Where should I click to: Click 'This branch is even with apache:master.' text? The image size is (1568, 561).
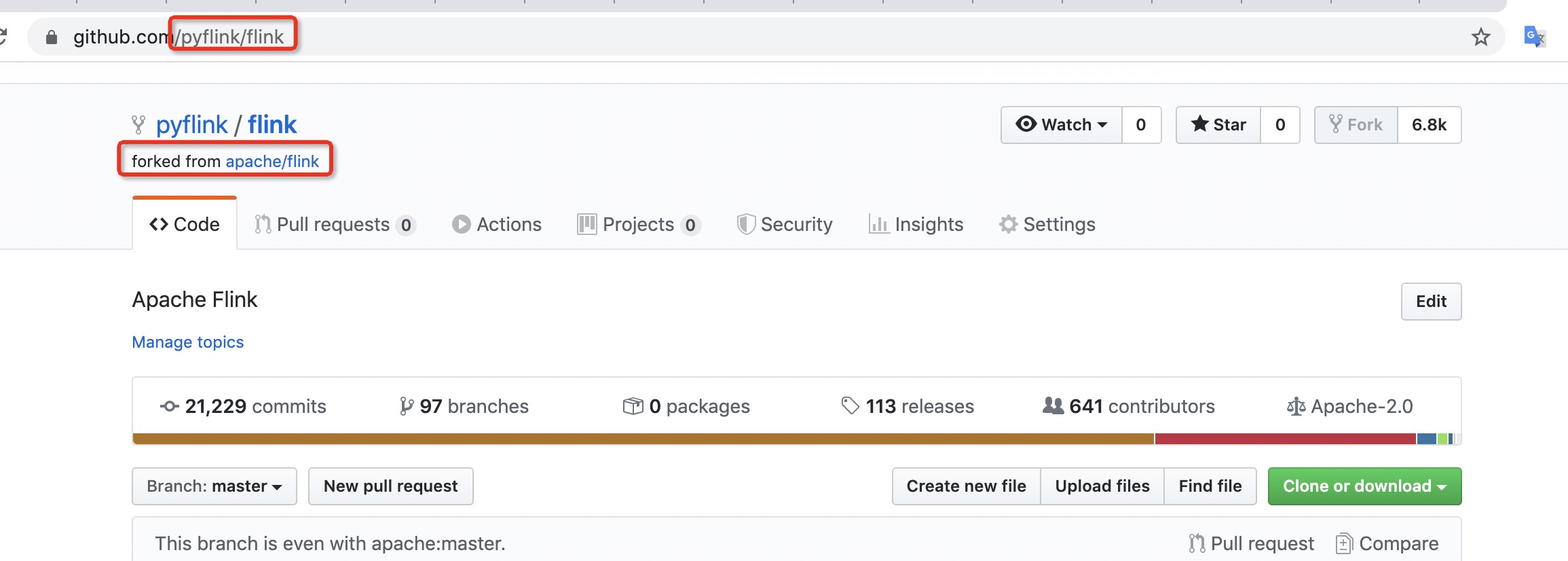(330, 543)
